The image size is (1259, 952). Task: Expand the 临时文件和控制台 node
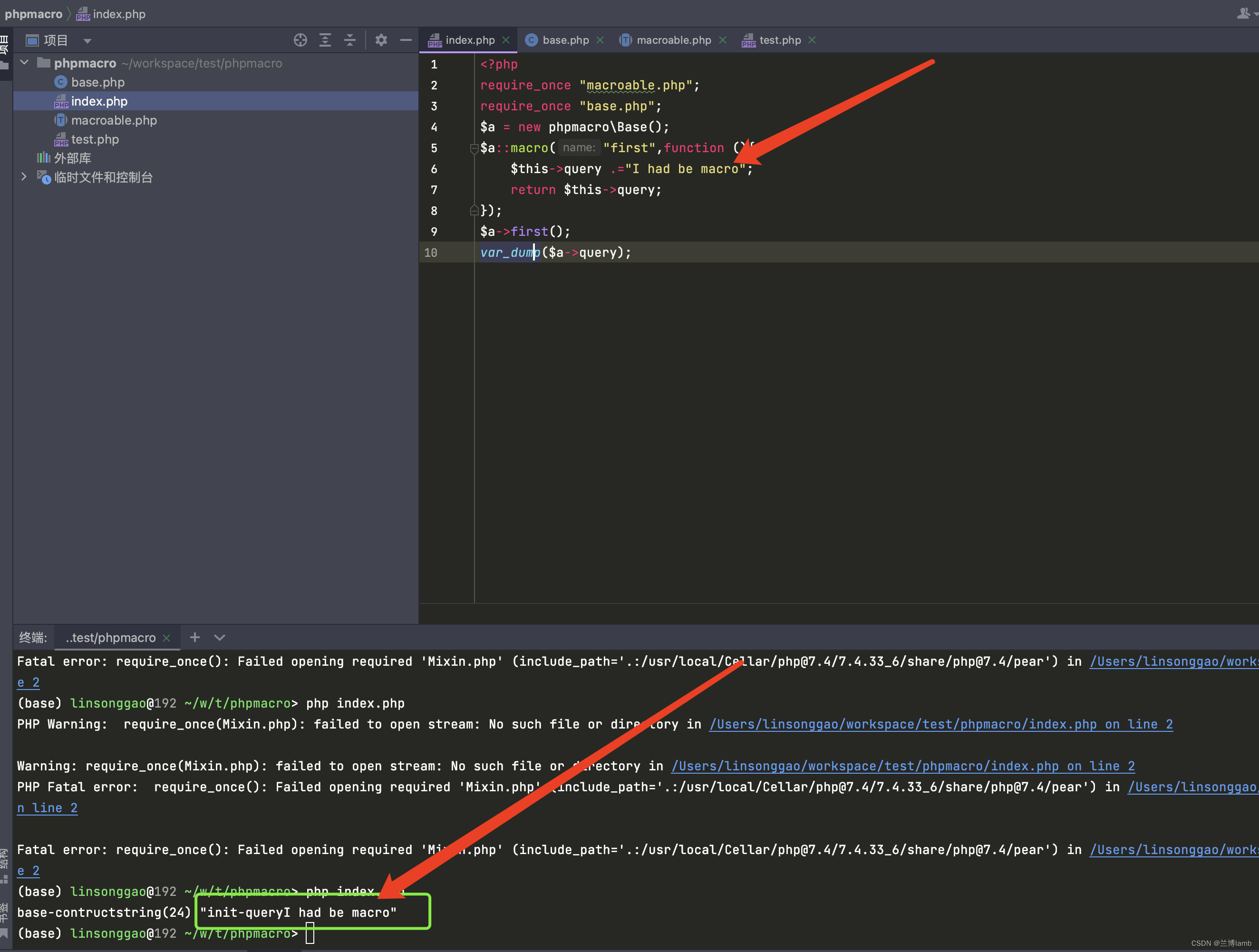coord(24,177)
